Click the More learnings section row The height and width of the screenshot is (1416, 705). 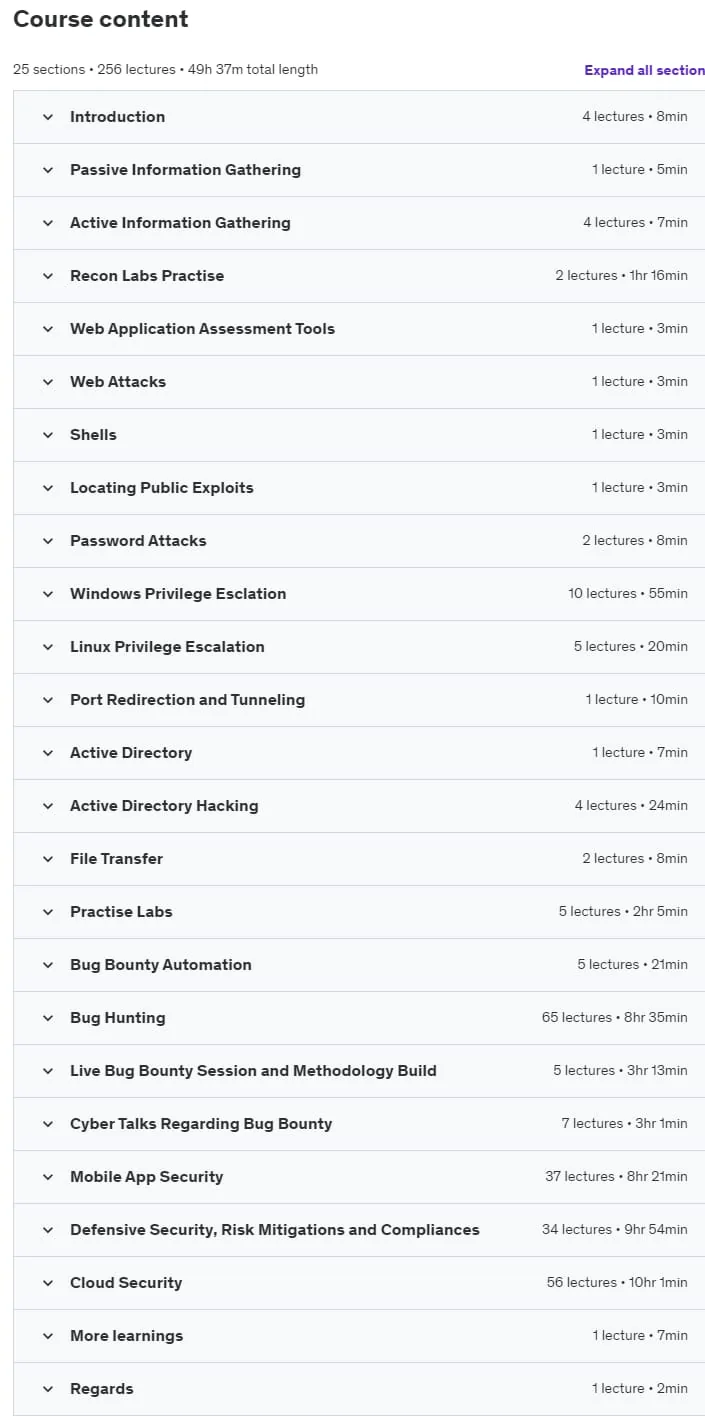coord(359,1336)
